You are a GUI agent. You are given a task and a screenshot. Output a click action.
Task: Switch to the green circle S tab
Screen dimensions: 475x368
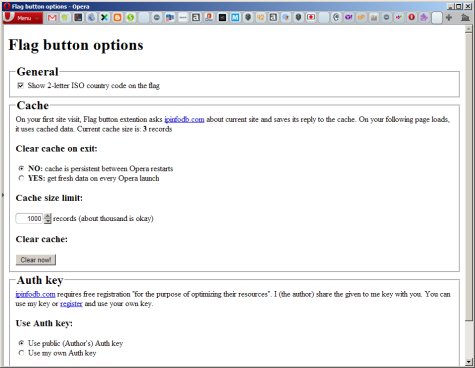[x=130, y=17]
